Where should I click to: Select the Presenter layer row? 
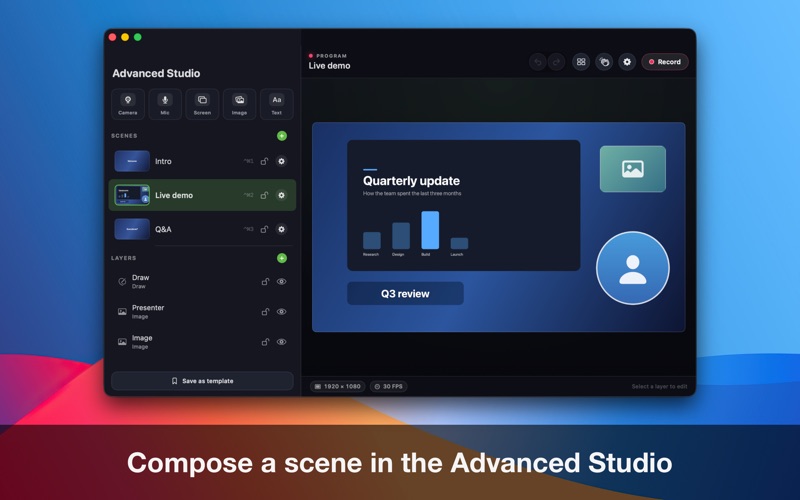[x=202, y=312]
